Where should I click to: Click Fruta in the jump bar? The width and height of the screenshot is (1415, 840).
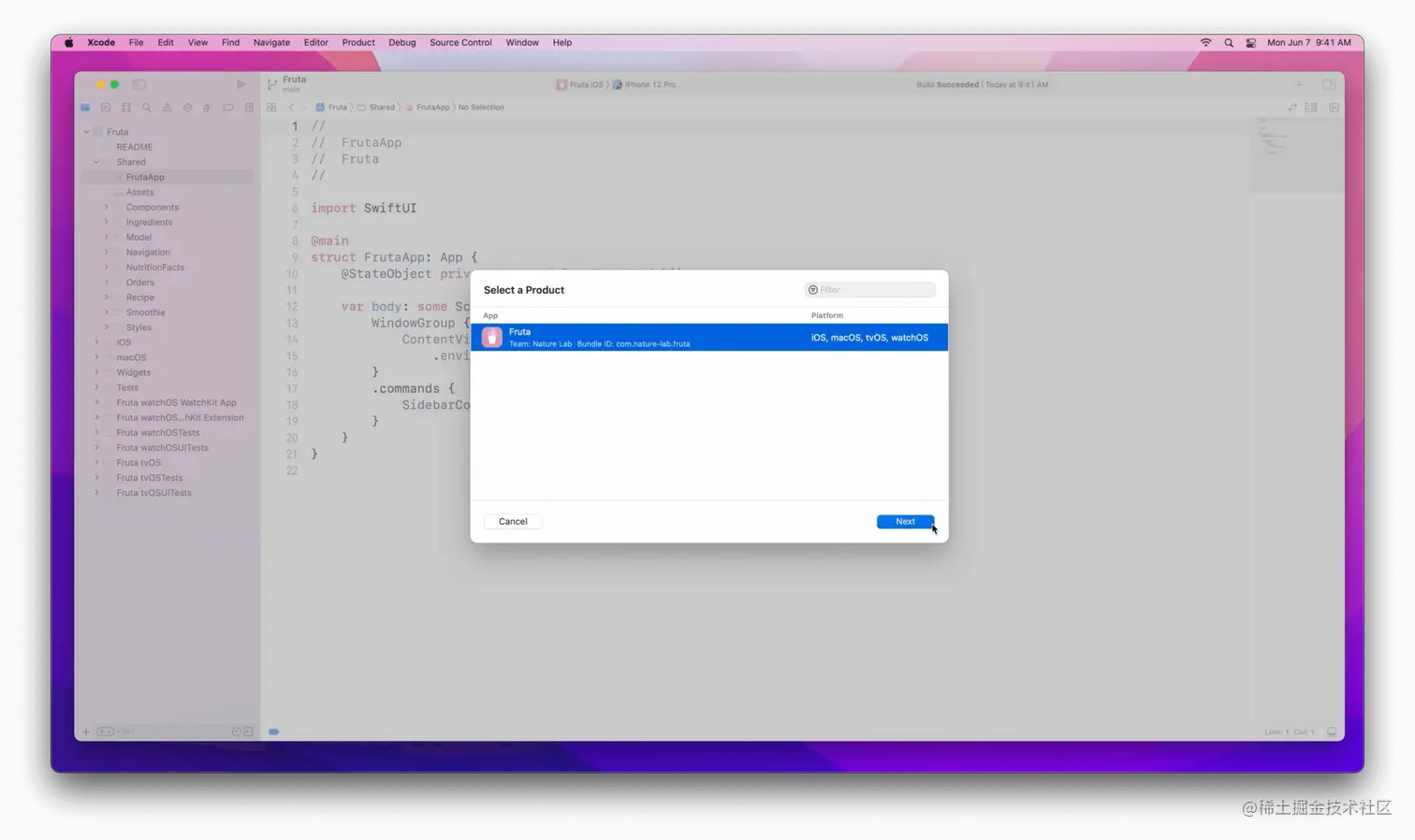tap(331, 108)
